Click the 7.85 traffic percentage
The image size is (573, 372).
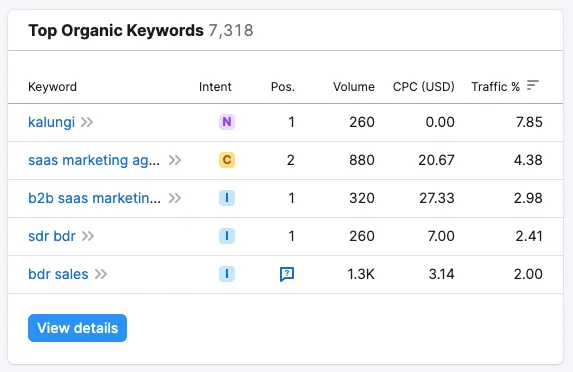pos(529,122)
